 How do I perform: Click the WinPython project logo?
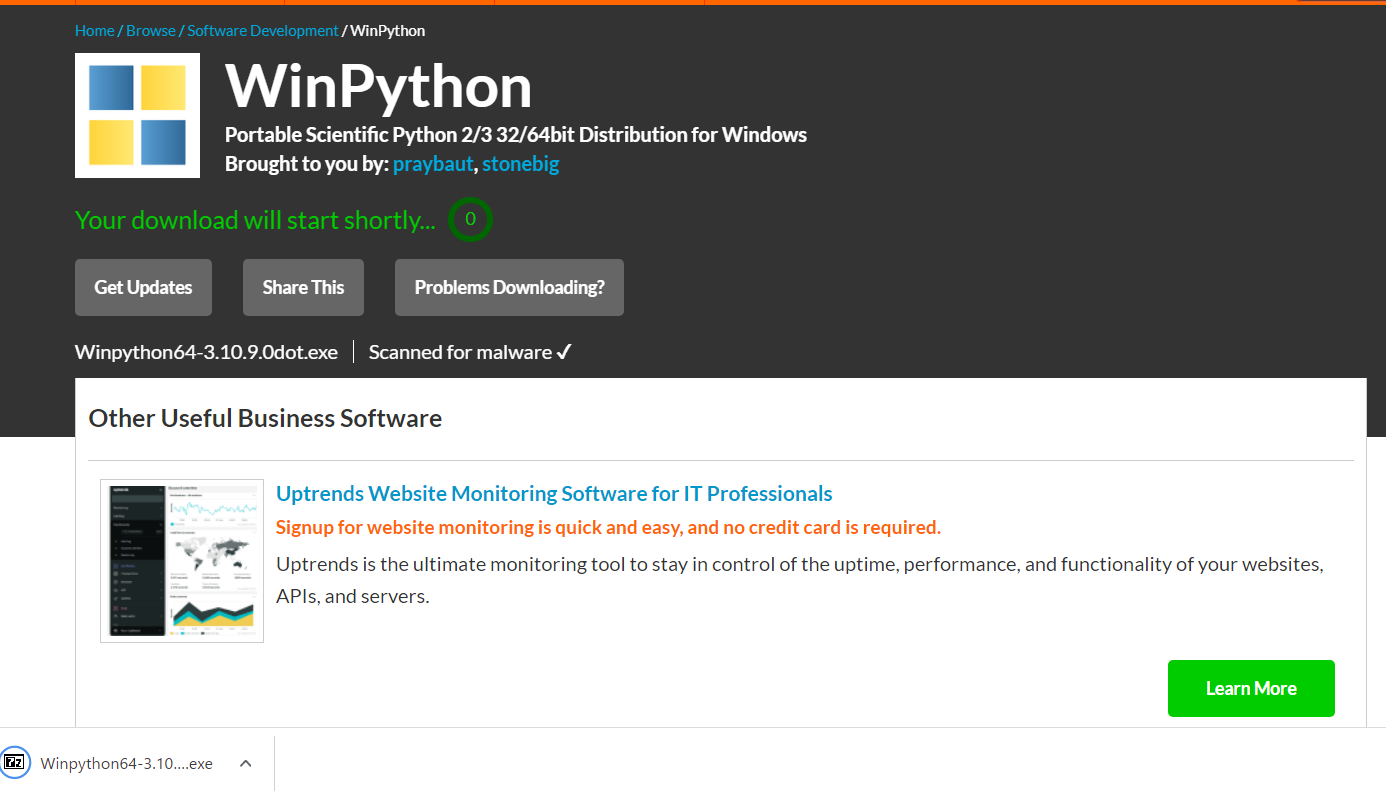tap(137, 115)
